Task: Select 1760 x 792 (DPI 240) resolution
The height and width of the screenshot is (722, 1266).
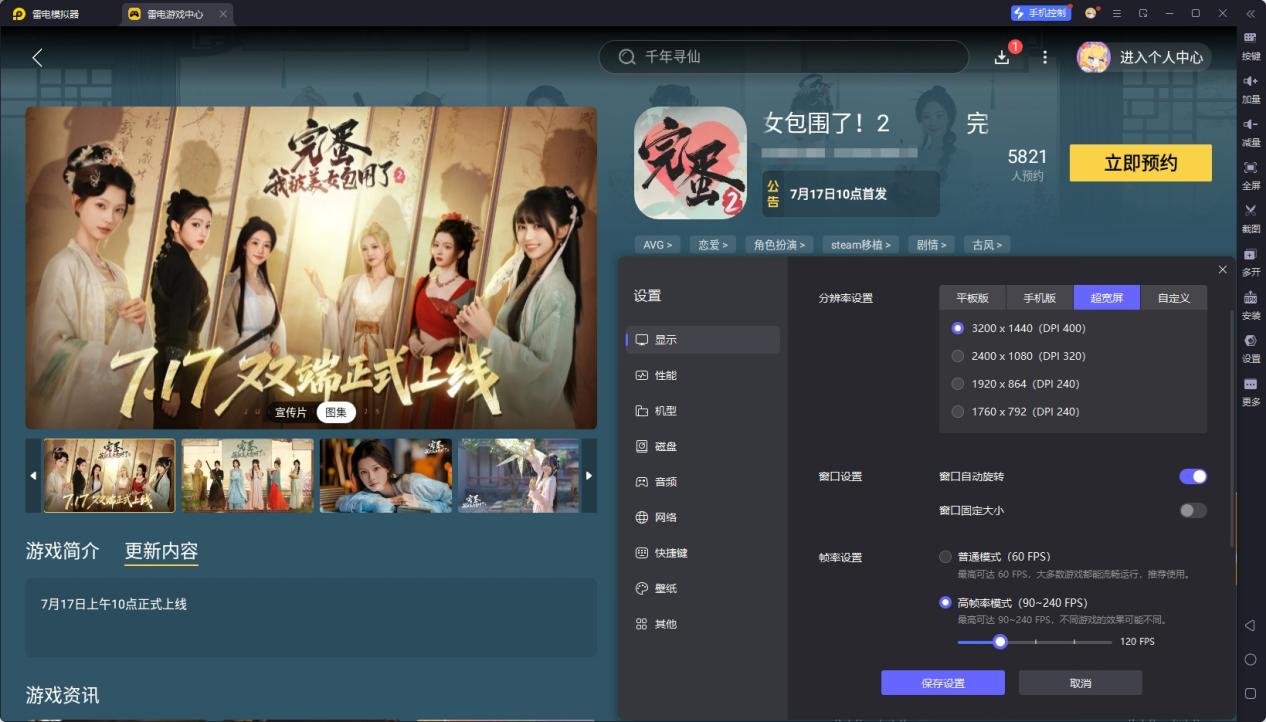Action: pos(958,412)
